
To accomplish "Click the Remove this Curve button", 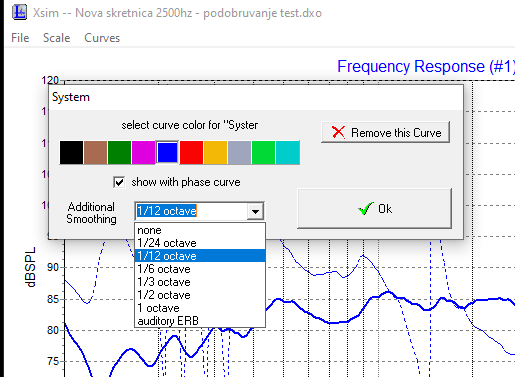I will [x=385, y=132].
